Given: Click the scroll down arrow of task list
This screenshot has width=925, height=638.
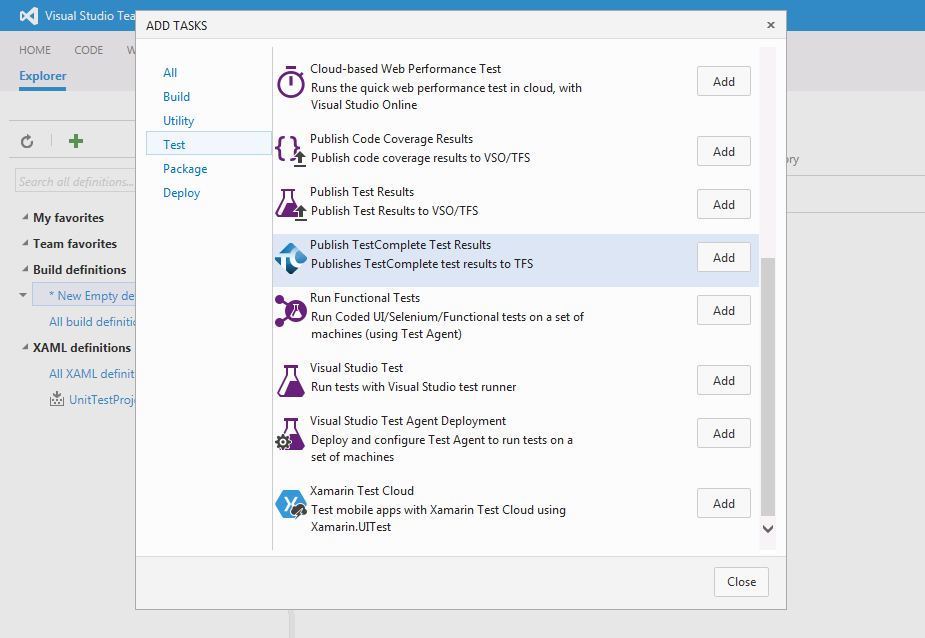Looking at the screenshot, I should 767,528.
